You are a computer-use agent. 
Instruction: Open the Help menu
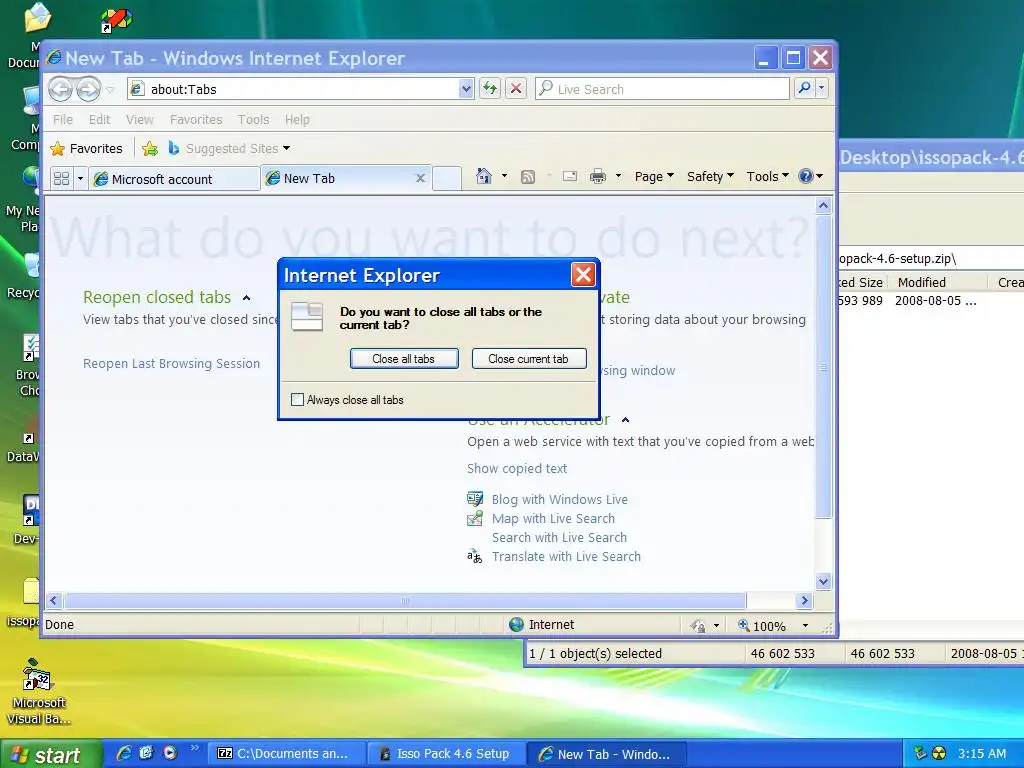pyautogui.click(x=297, y=120)
